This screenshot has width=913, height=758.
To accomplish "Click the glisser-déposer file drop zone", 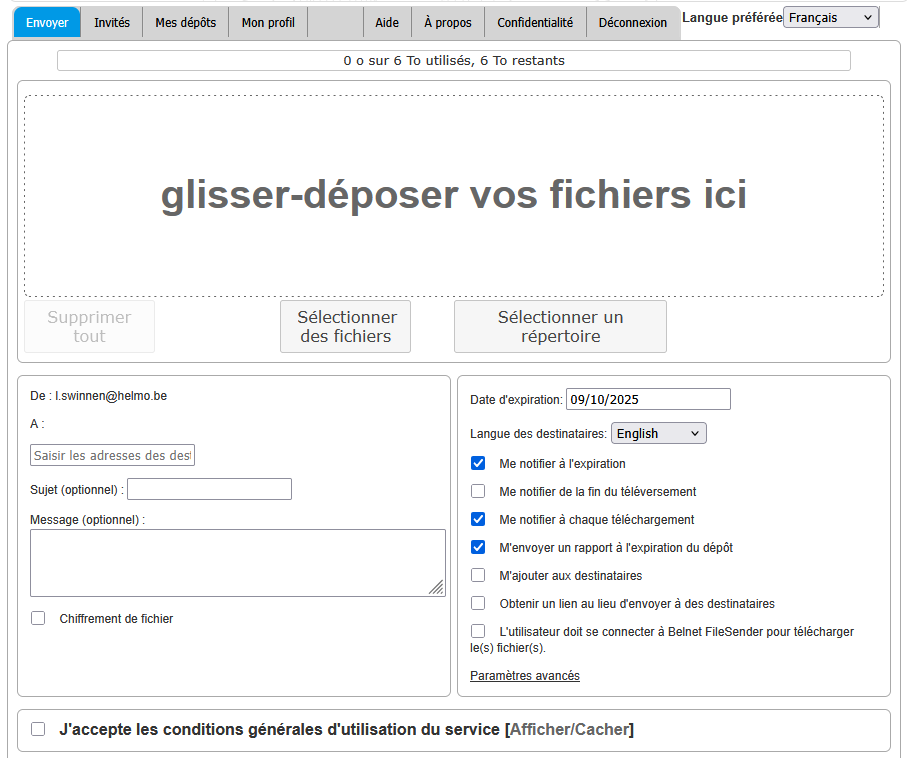I will pos(454,196).
